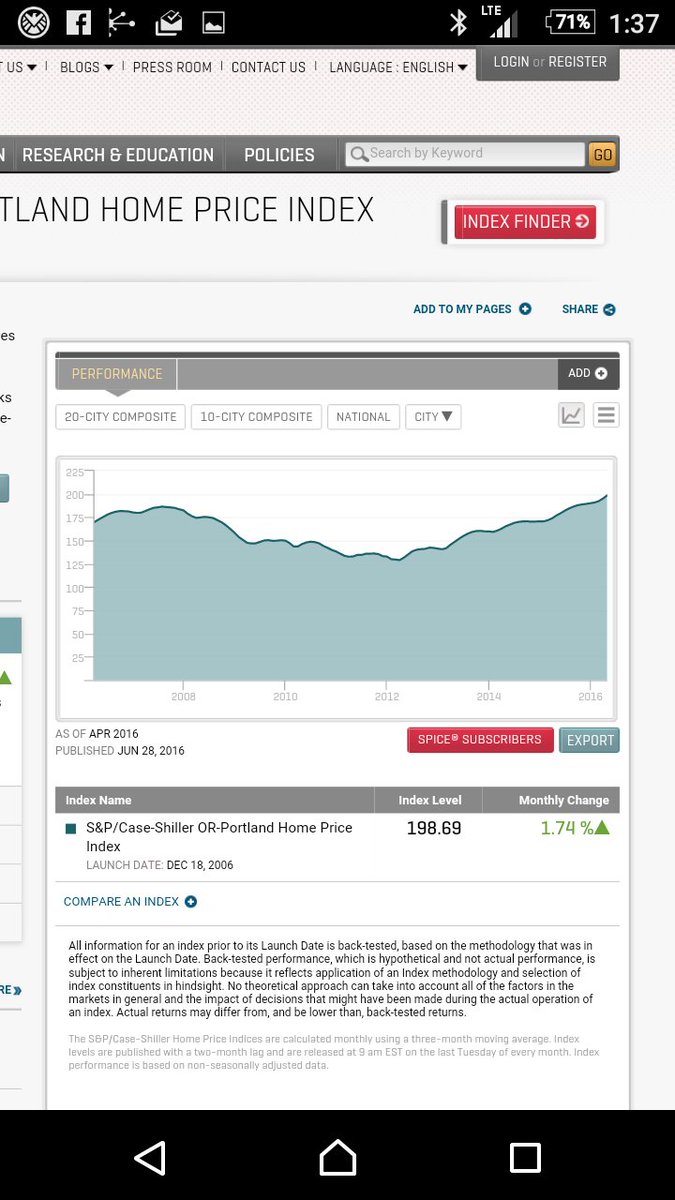Image resolution: width=675 pixels, height=1200 pixels.
Task: Click the green monthly change up arrow
Action: coord(602,828)
